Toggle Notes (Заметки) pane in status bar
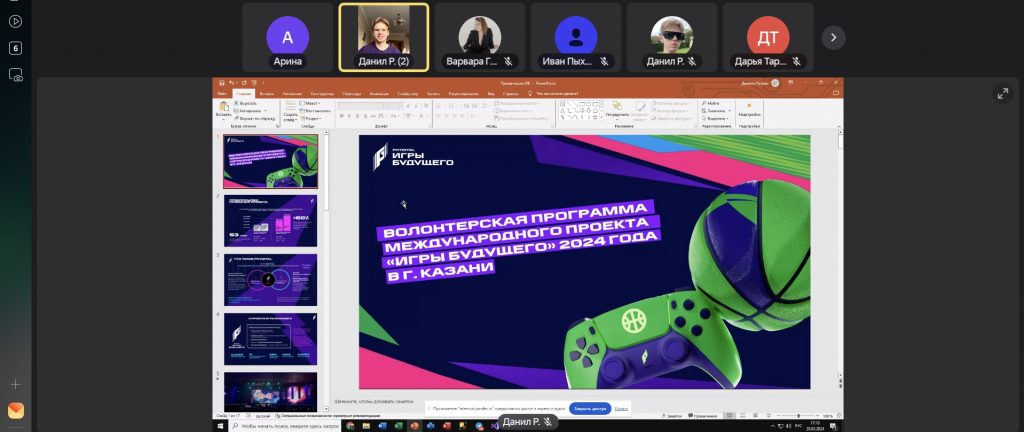 pyautogui.click(x=672, y=416)
